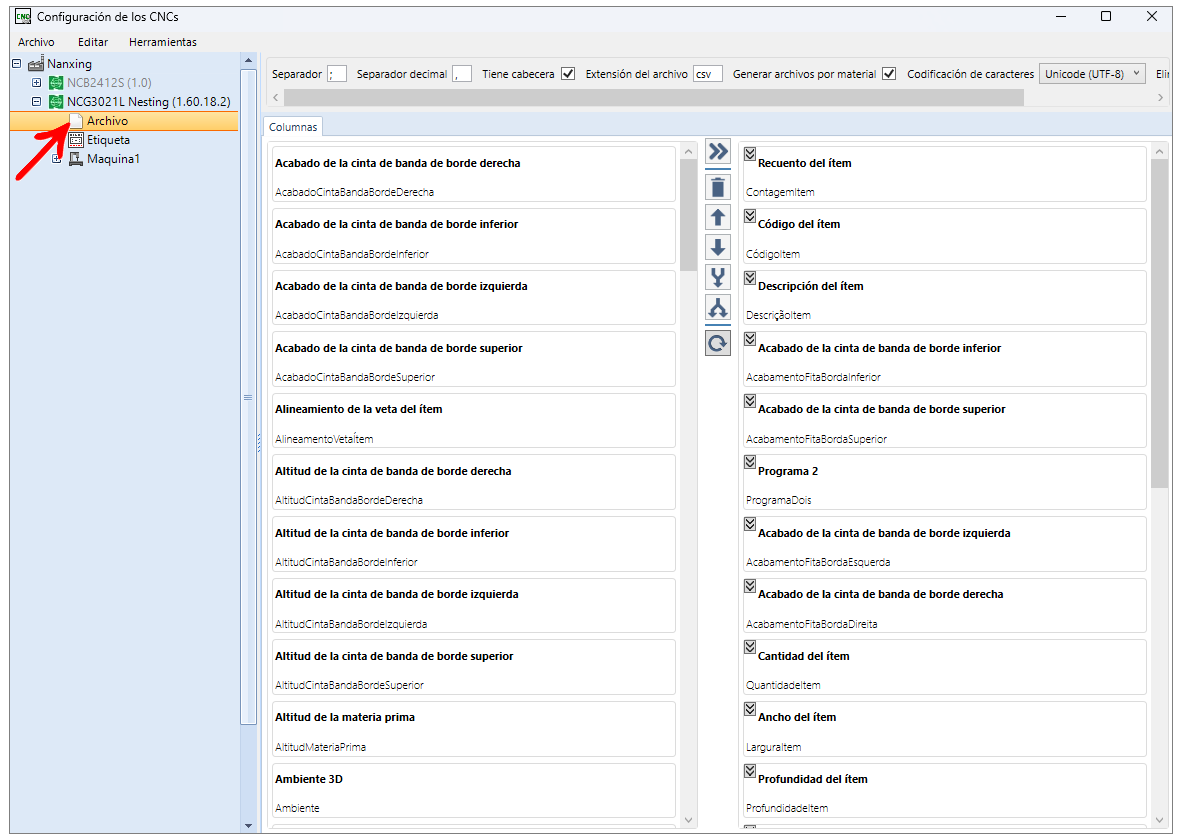Image resolution: width=1177 pixels, height=837 pixels.
Task: Move selected column up with arrow icon
Action: pos(718,218)
